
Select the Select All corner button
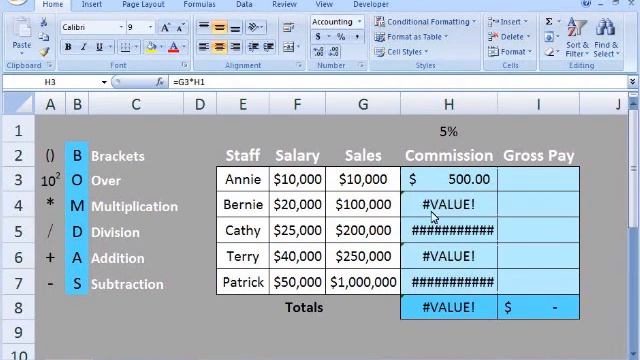(18, 104)
